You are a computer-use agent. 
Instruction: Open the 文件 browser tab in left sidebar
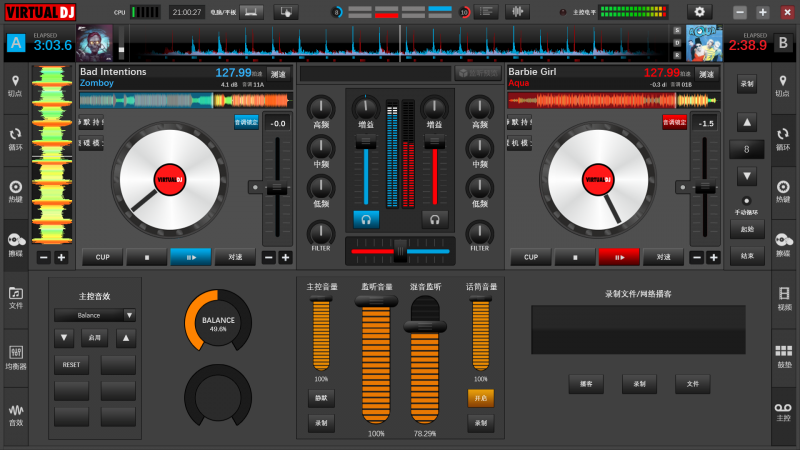point(15,298)
